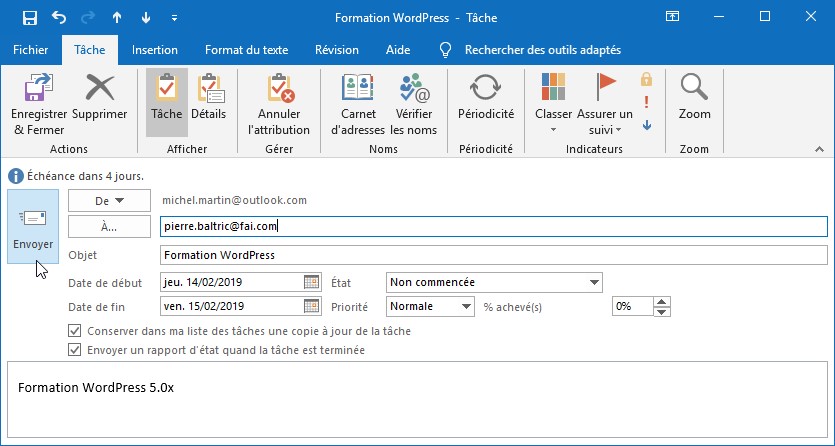The image size is (835, 446).
Task: Open the Détails view
Action: [x=209, y=90]
